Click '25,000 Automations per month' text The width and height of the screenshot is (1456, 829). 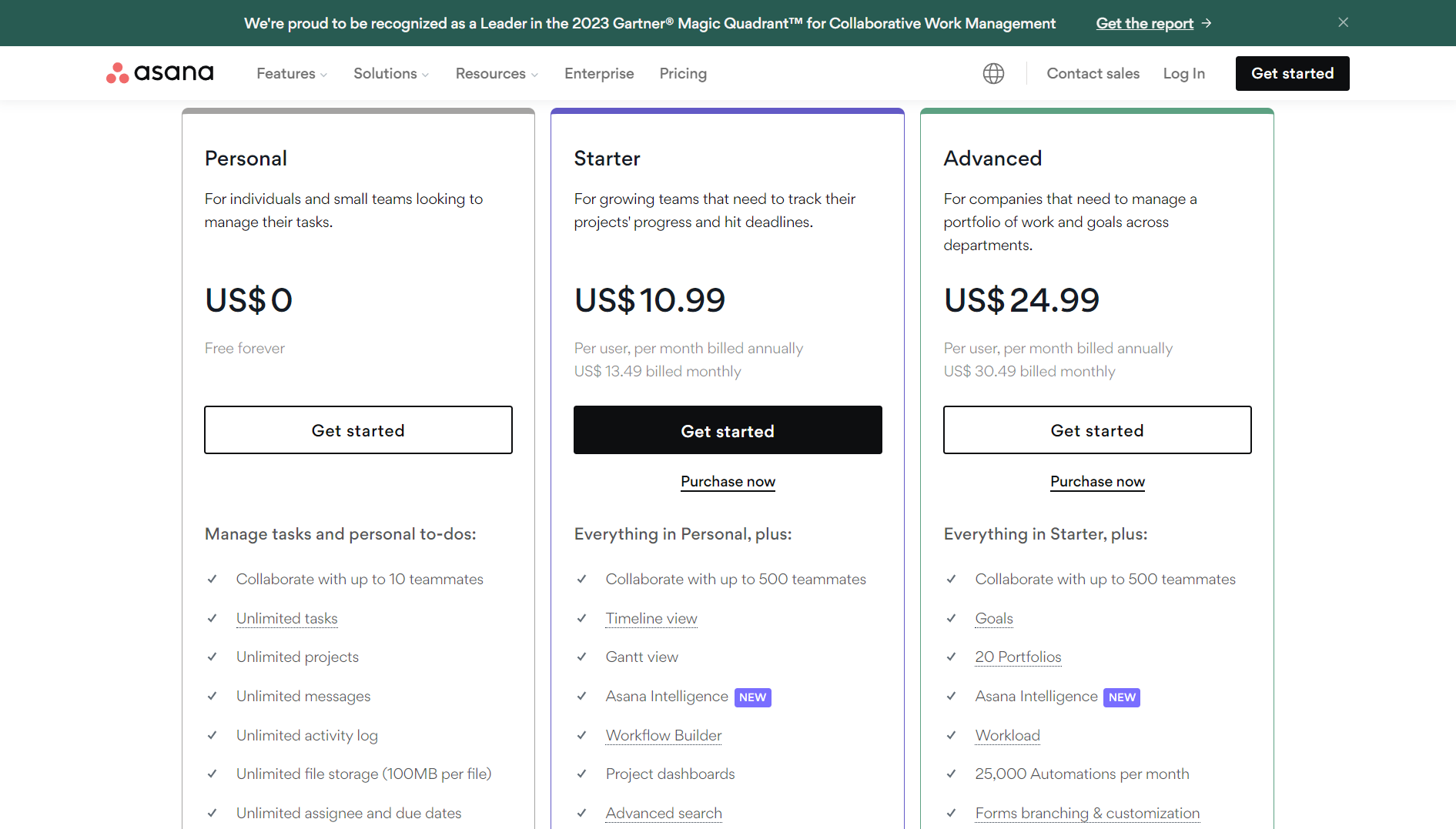click(1082, 774)
